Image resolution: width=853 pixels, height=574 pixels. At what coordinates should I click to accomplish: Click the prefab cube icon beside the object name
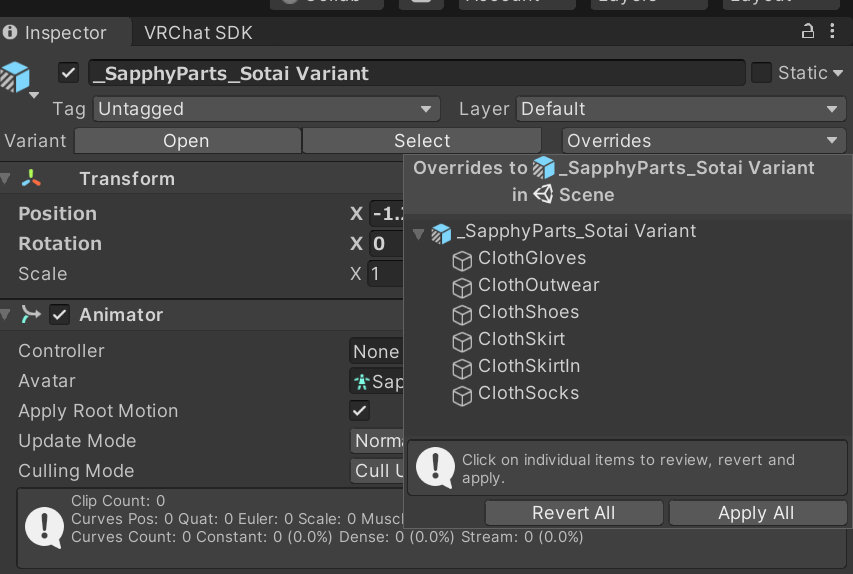pos(16,76)
